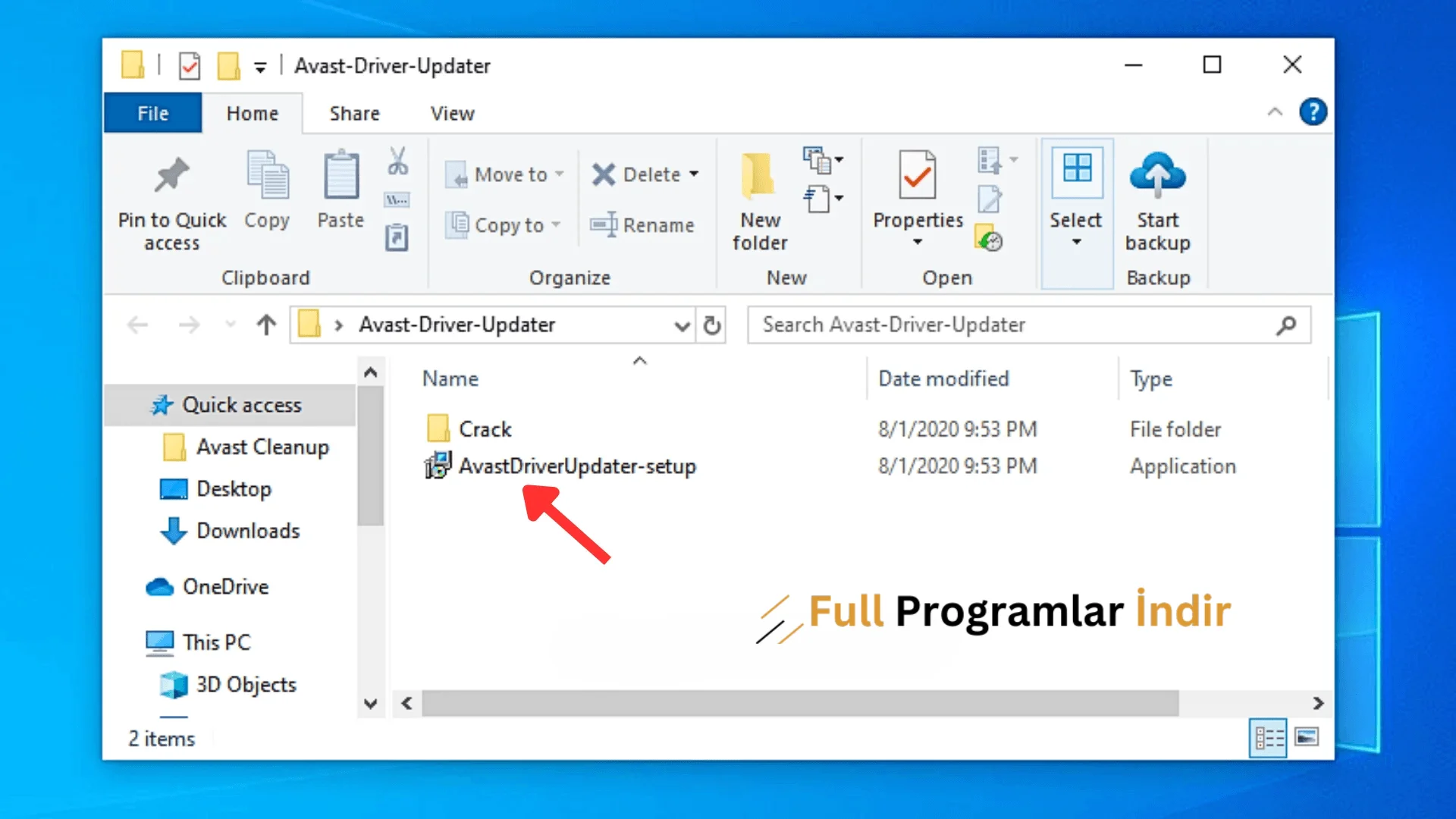The image size is (1456, 819).
Task: Switch to the Share tab
Action: (354, 113)
